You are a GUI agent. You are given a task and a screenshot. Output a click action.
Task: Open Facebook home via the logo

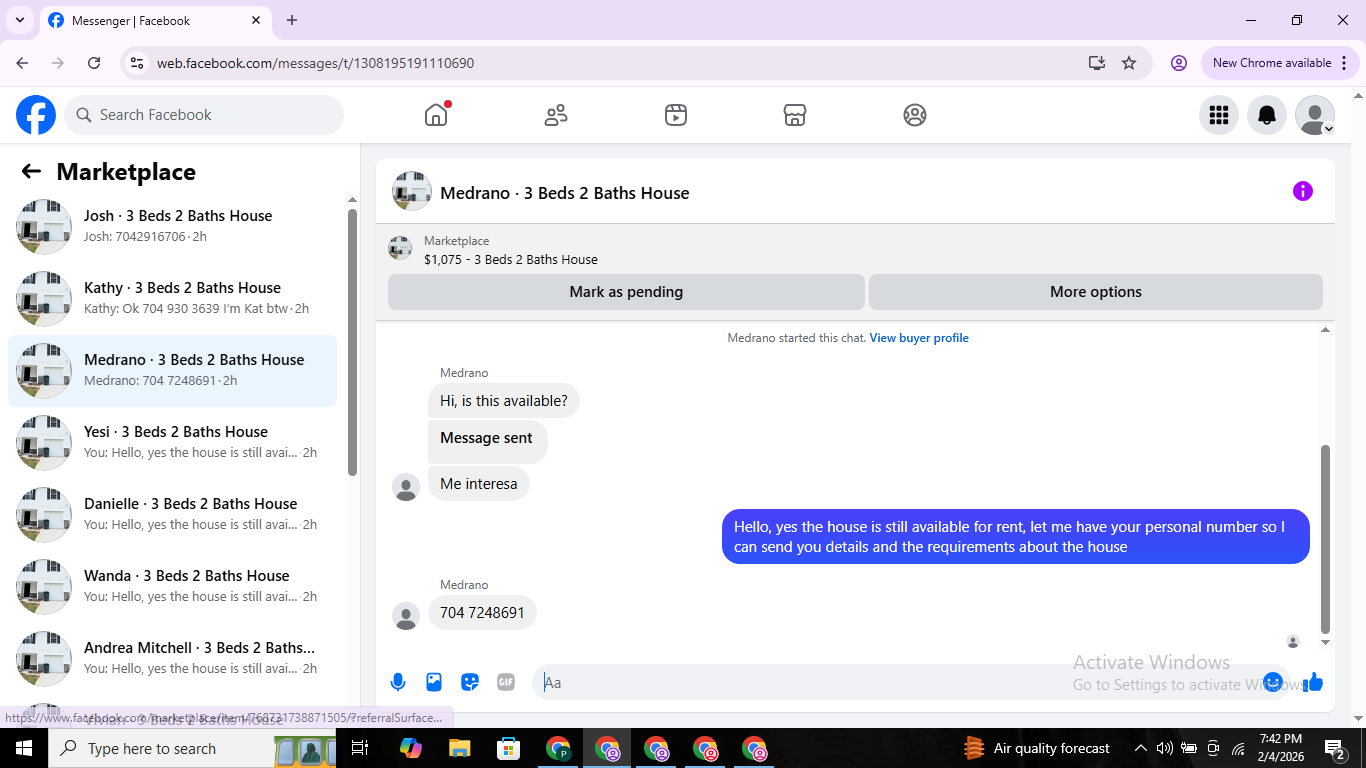click(x=36, y=115)
